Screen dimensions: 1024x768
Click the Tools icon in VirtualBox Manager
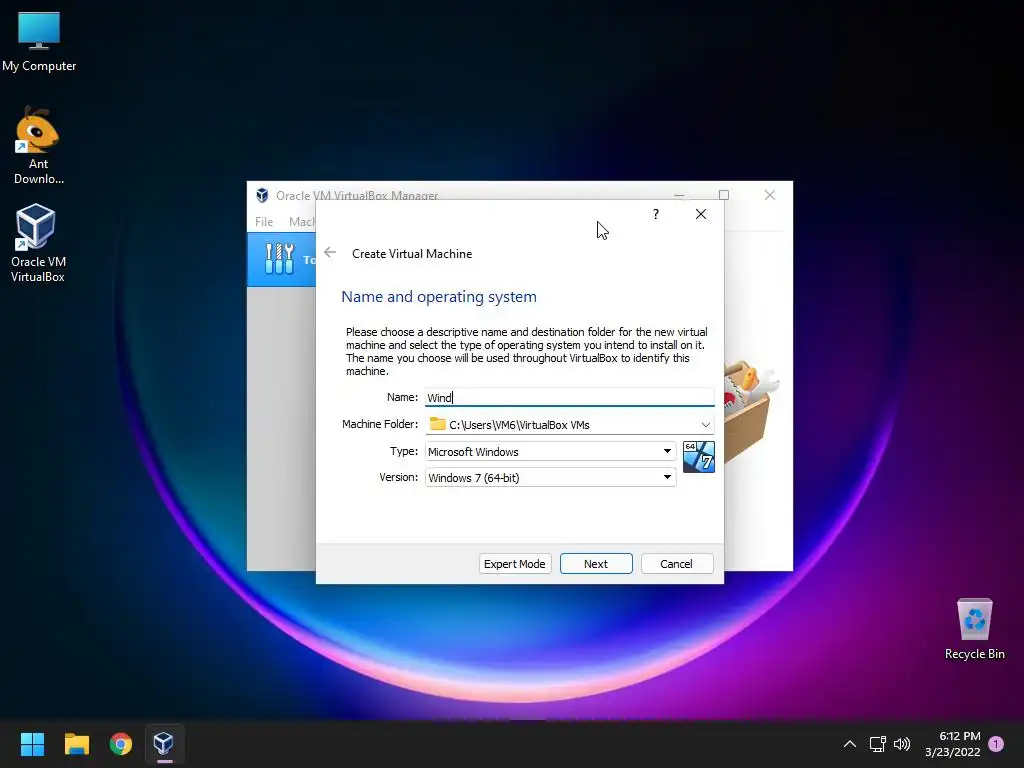tap(280, 259)
